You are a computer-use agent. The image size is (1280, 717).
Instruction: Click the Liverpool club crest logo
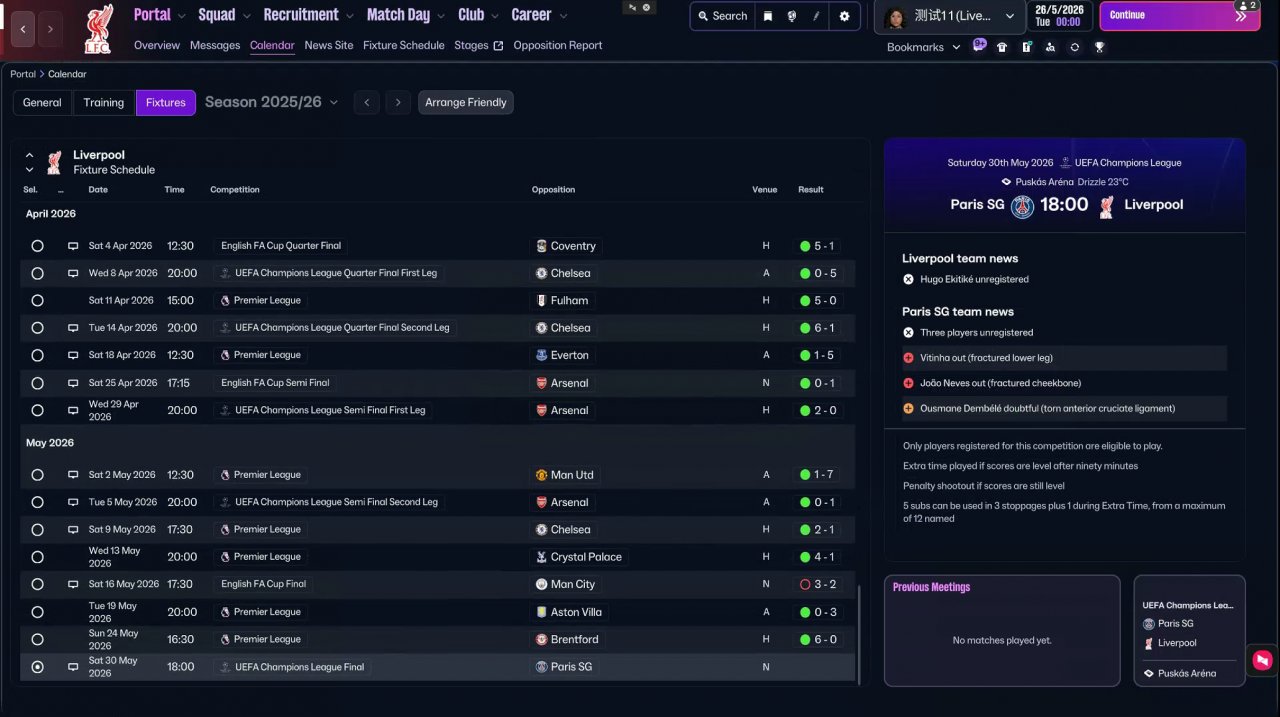tap(98, 28)
